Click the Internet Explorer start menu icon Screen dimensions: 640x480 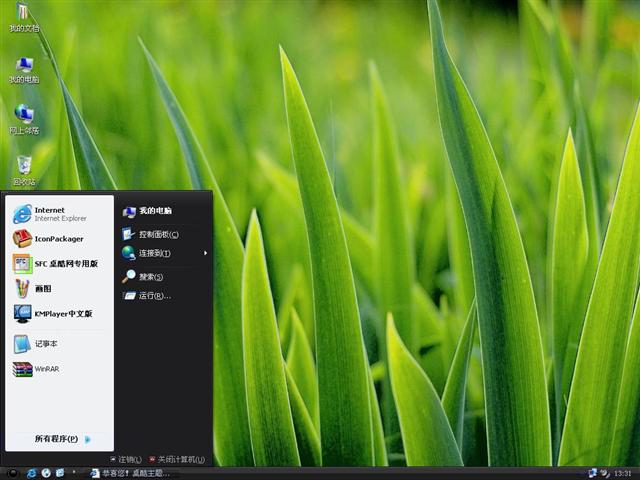pos(22,214)
